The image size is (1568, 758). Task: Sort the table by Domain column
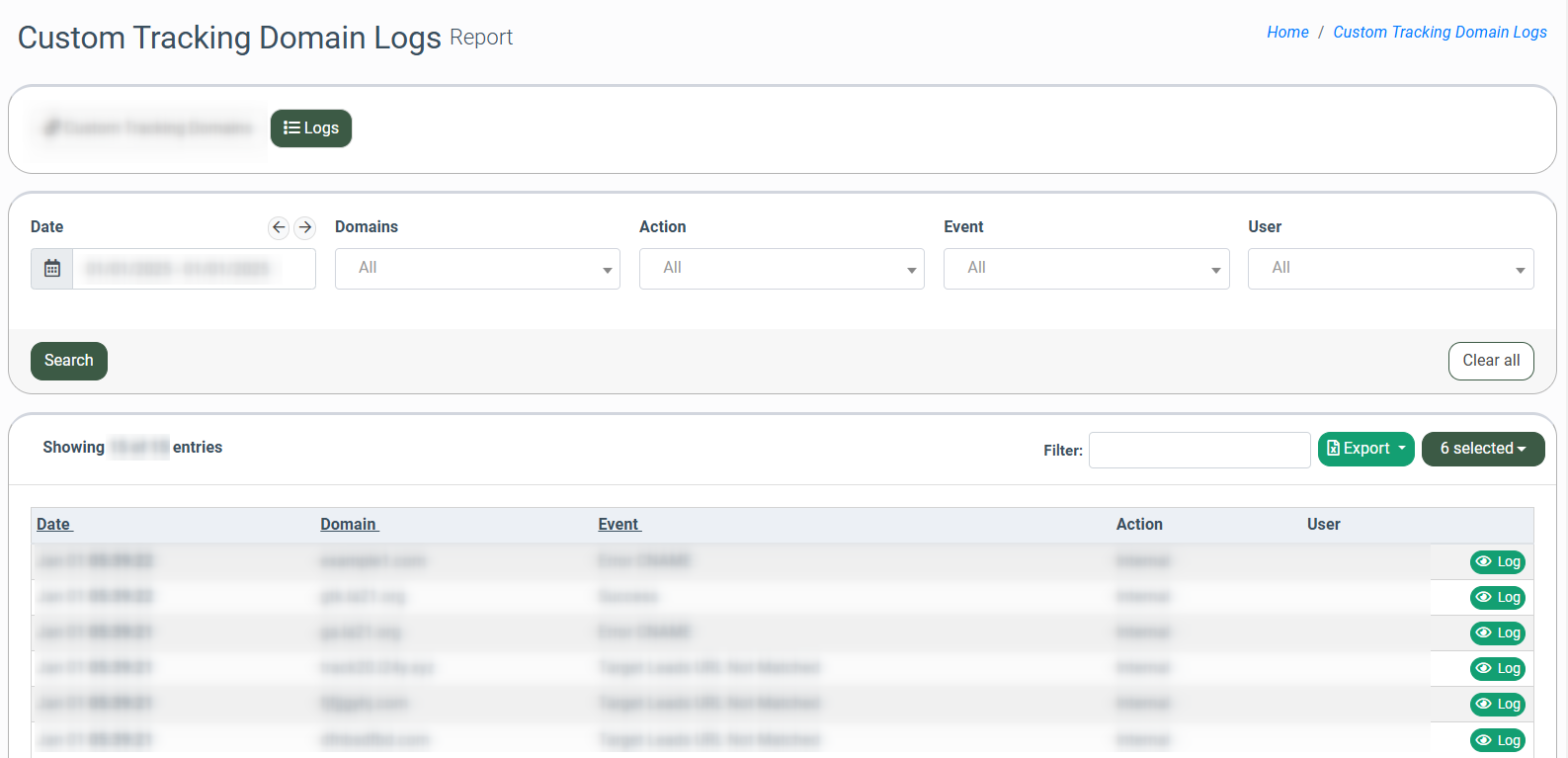349,525
